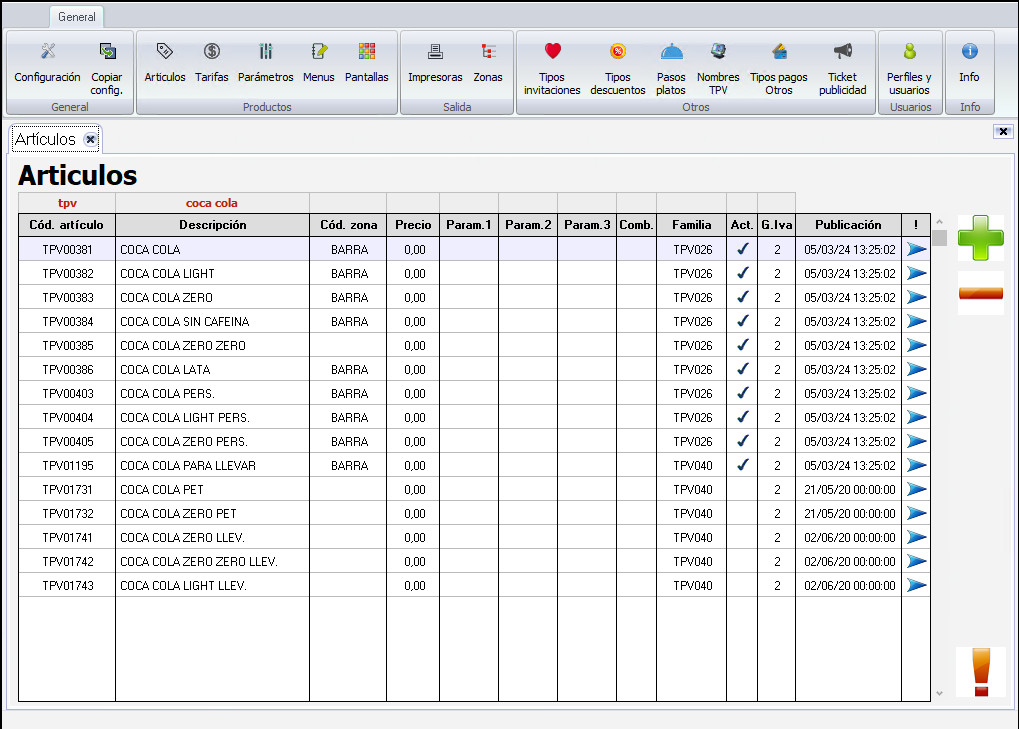Open Articulos from the ribbon
The image size is (1019, 729).
point(164,63)
